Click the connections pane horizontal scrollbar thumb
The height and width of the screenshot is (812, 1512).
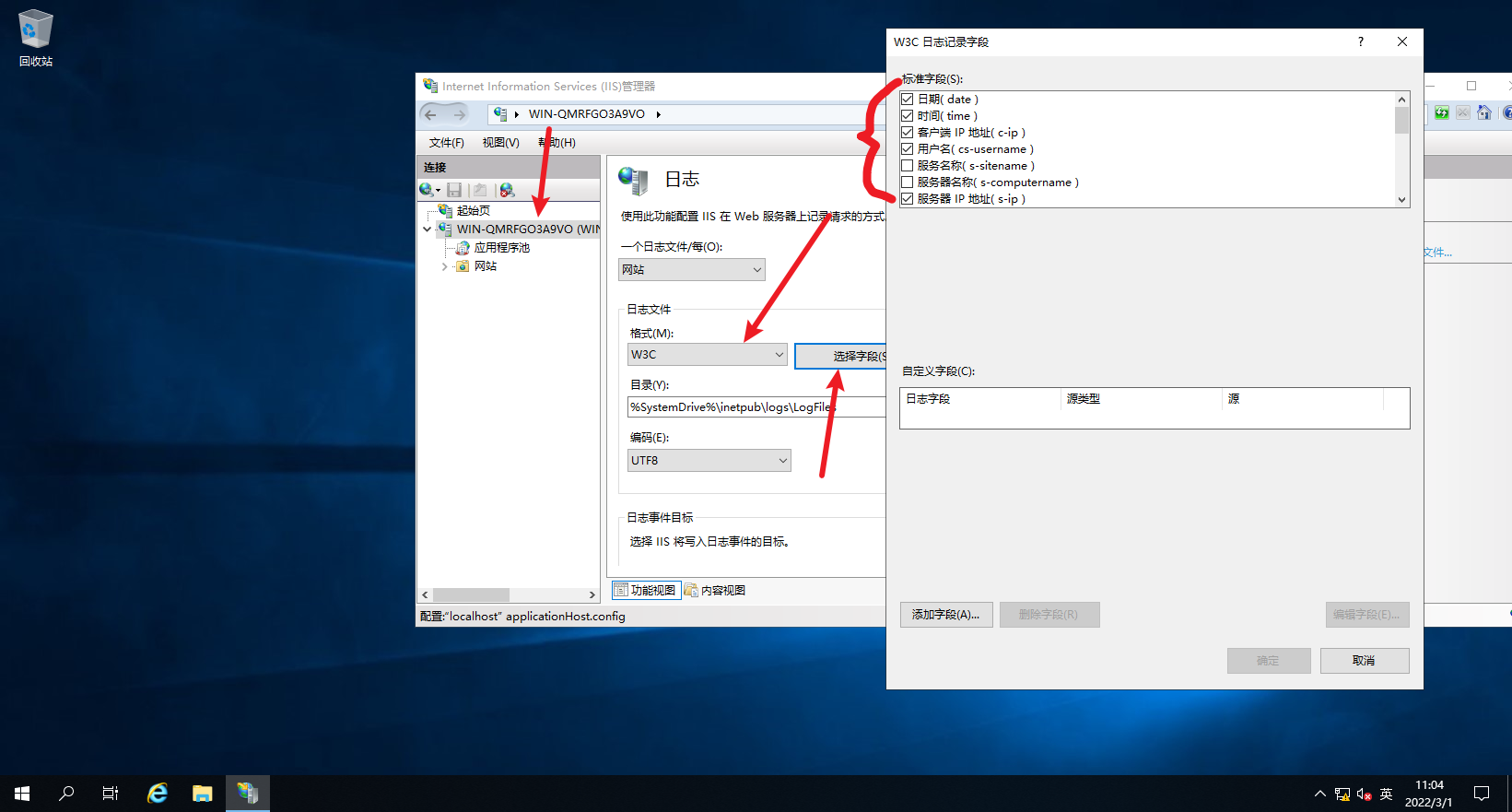(x=472, y=595)
